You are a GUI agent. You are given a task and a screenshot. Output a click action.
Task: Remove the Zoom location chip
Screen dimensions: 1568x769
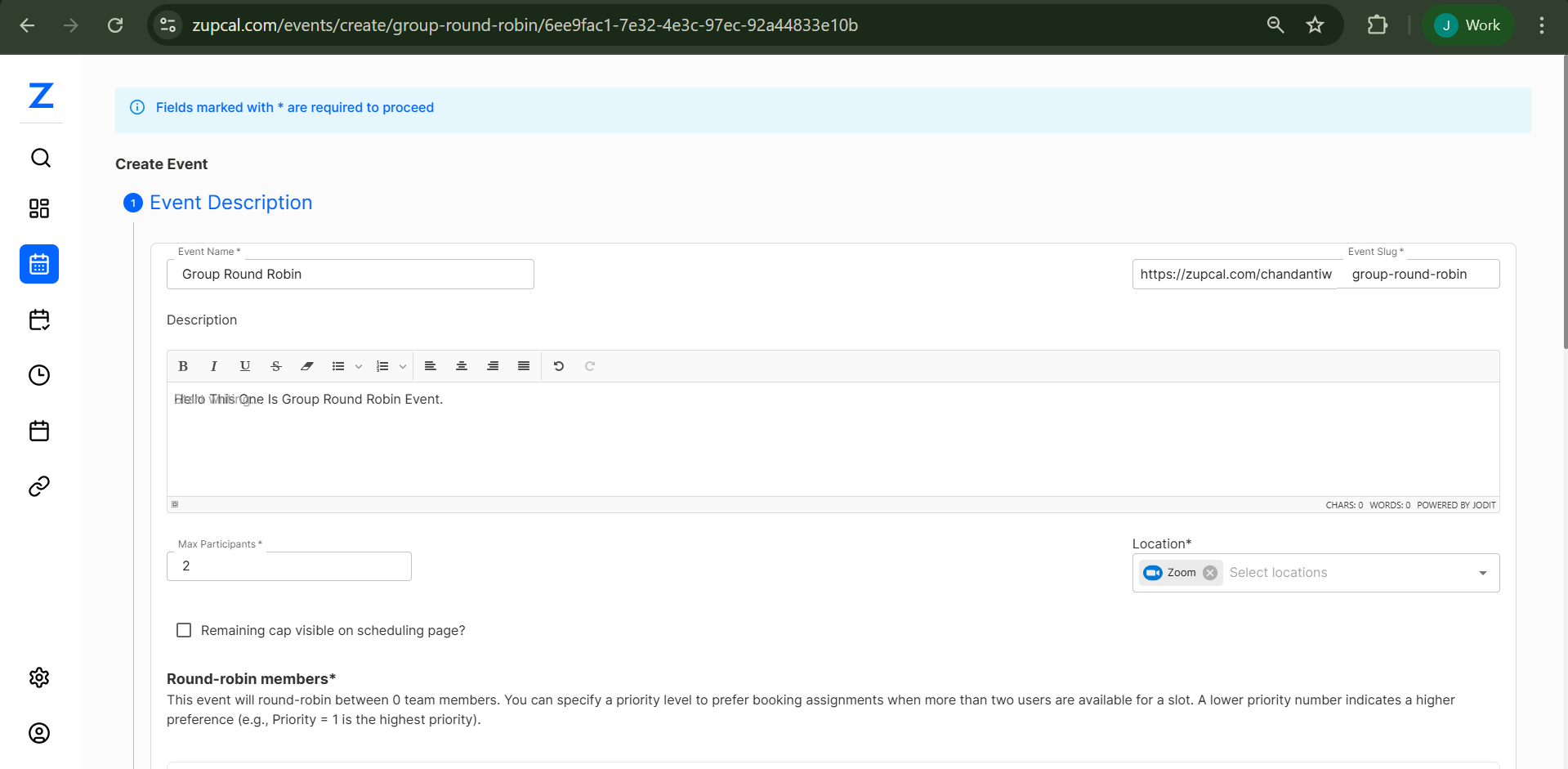tap(1210, 573)
